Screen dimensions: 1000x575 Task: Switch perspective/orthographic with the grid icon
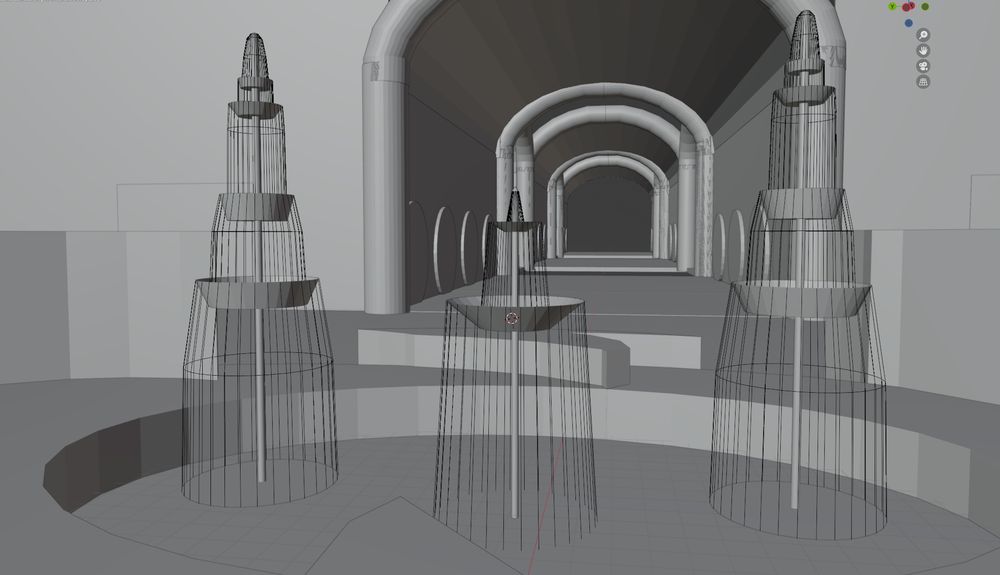tap(922, 82)
